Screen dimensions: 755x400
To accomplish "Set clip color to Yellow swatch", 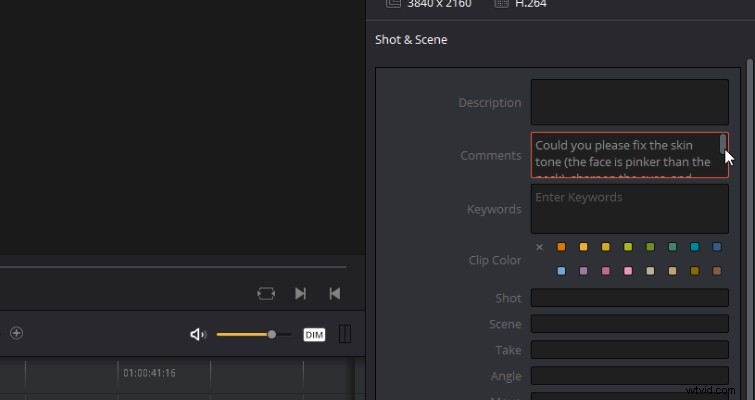I will pos(605,247).
